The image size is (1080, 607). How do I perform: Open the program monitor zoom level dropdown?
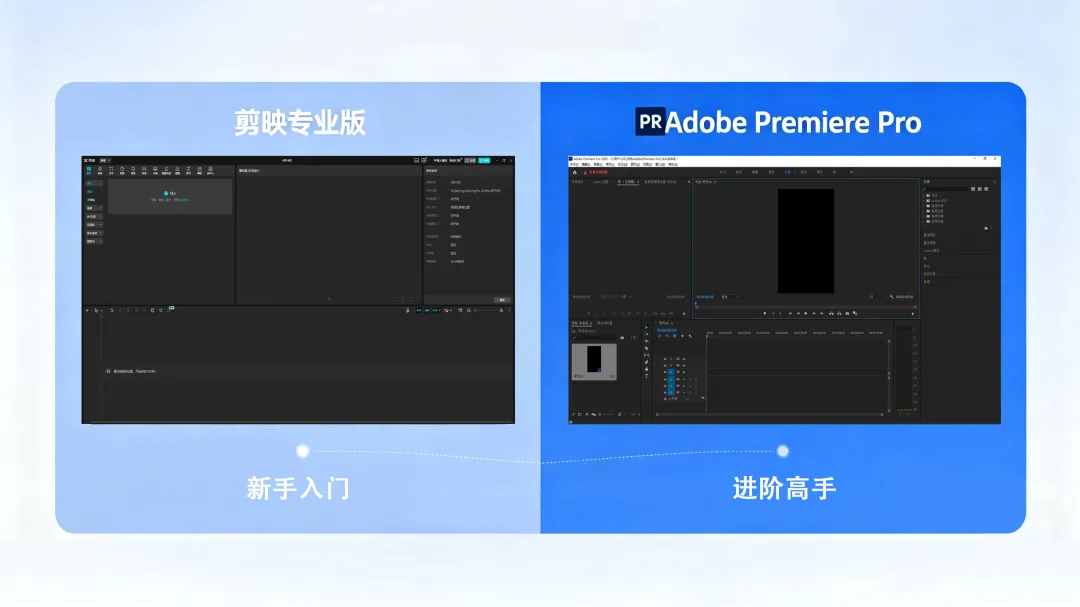click(730, 296)
